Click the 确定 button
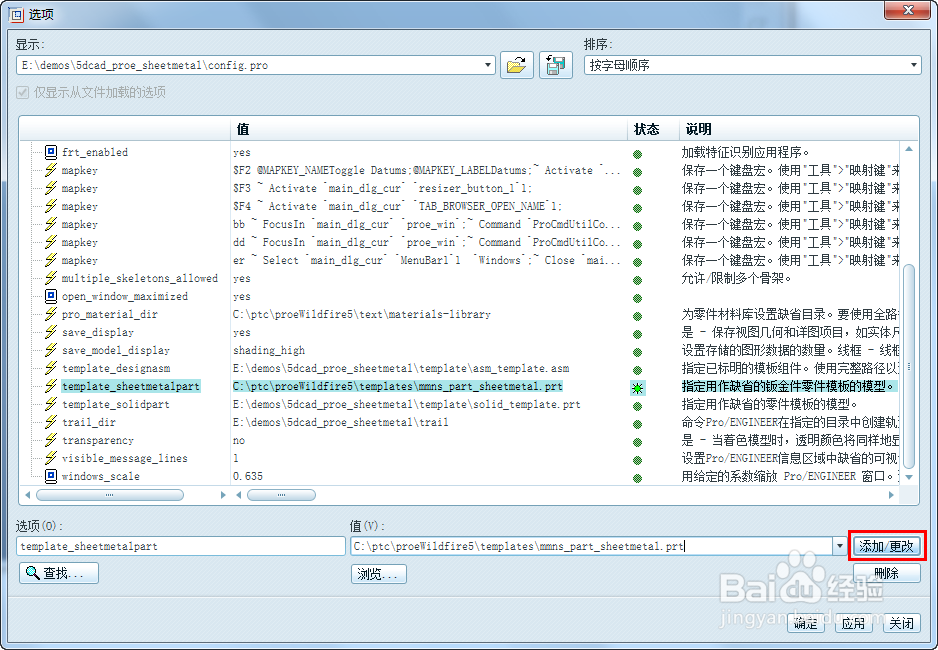Image resolution: width=938 pixels, height=650 pixels. pos(806,624)
